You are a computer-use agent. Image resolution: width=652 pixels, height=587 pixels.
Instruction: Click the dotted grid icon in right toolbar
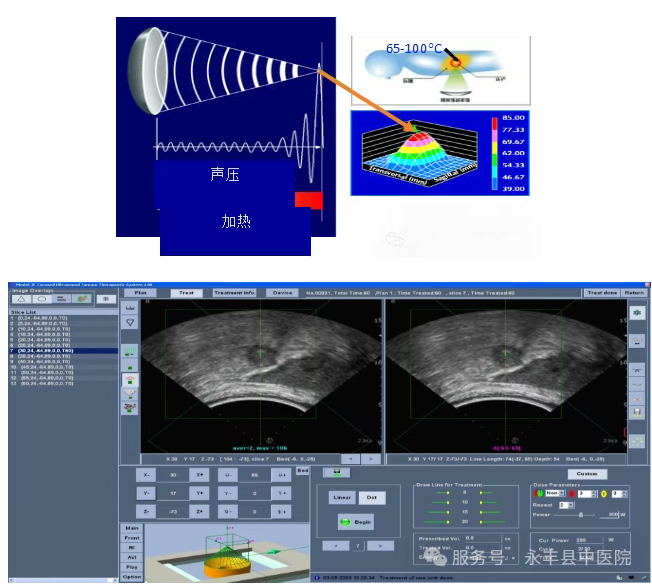(x=637, y=441)
